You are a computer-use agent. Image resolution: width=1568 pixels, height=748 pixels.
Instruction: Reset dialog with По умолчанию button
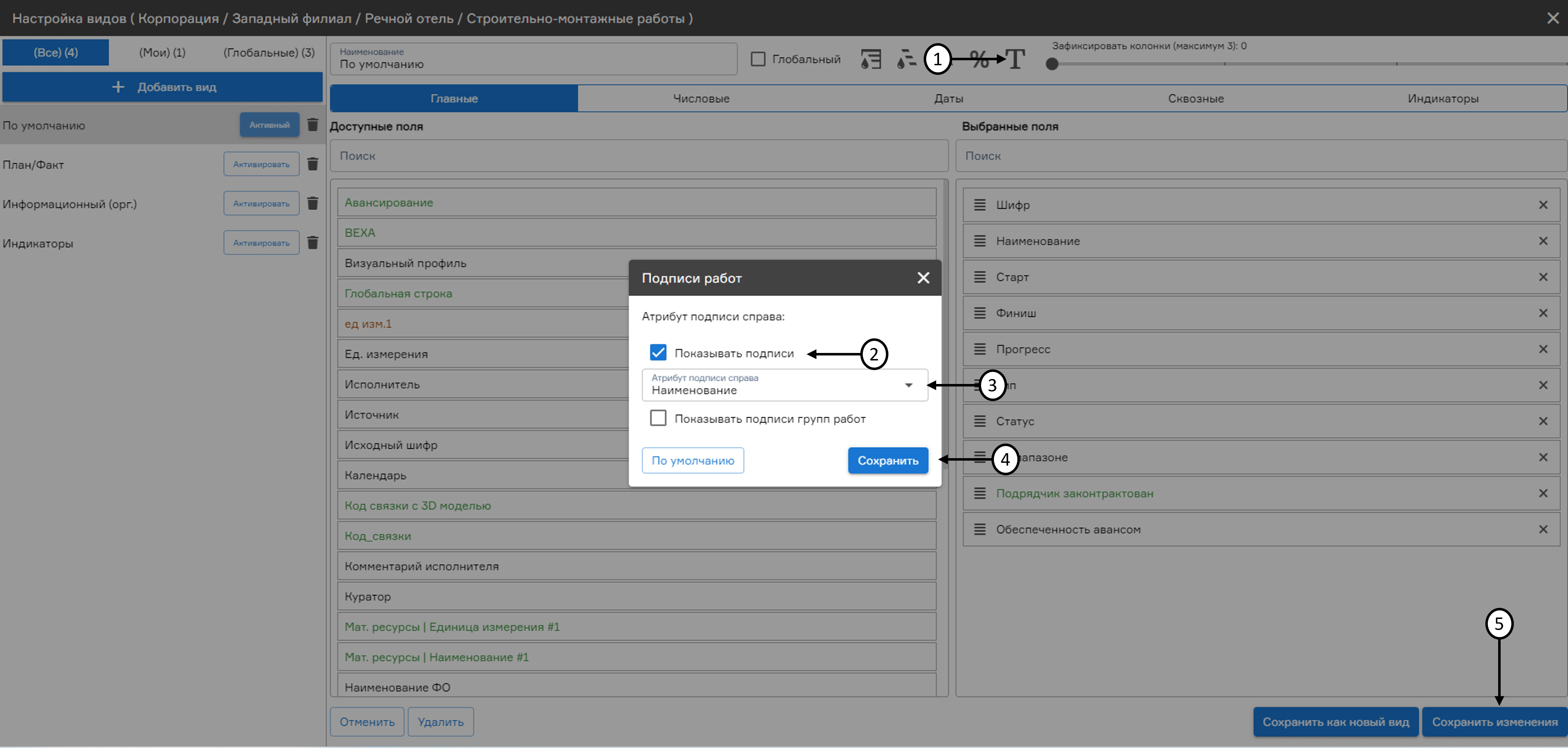(693, 461)
